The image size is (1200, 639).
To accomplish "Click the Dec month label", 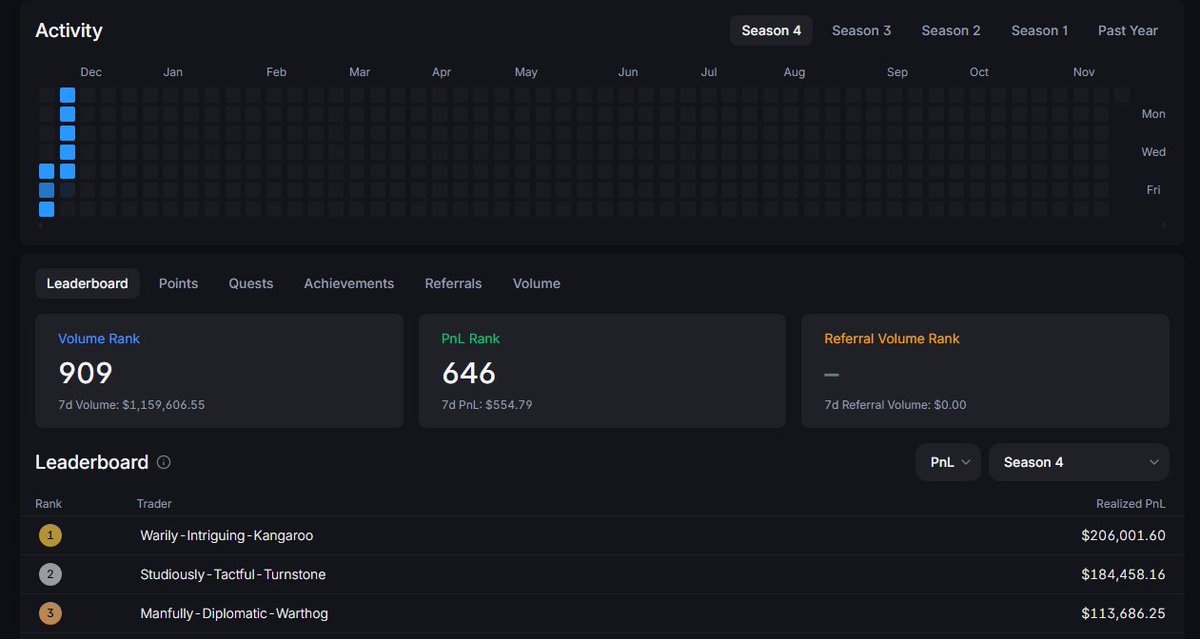I will [91, 72].
